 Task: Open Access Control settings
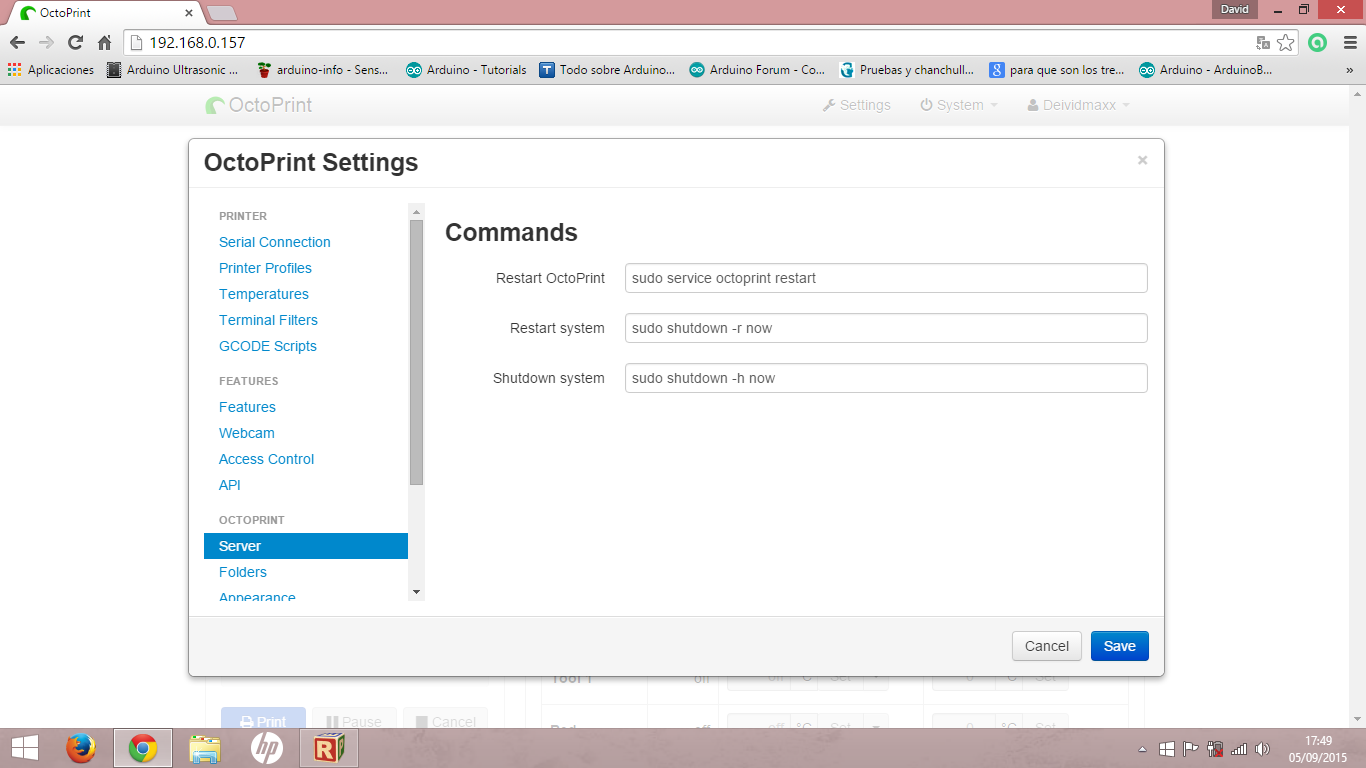pos(266,459)
